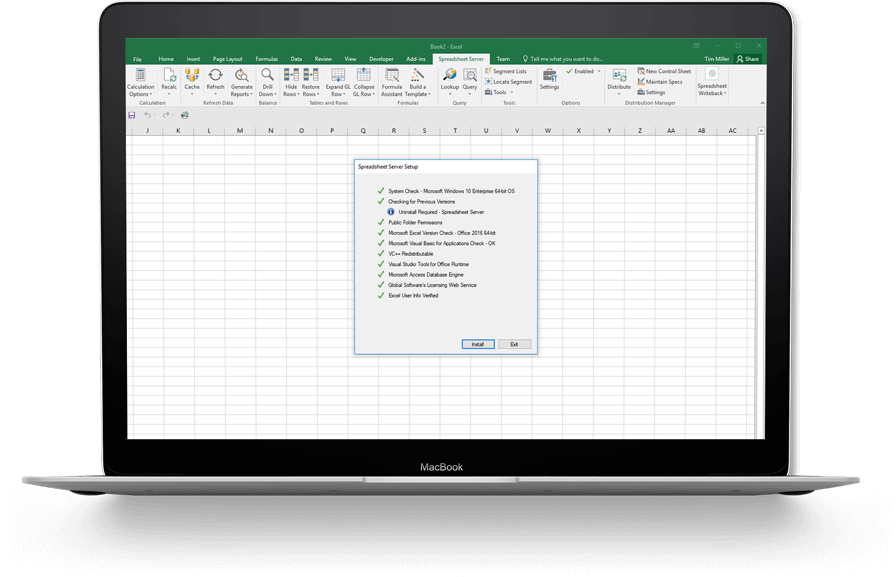The image size is (896, 577).
Task: Open Settings in the Options group
Action: coord(549,79)
